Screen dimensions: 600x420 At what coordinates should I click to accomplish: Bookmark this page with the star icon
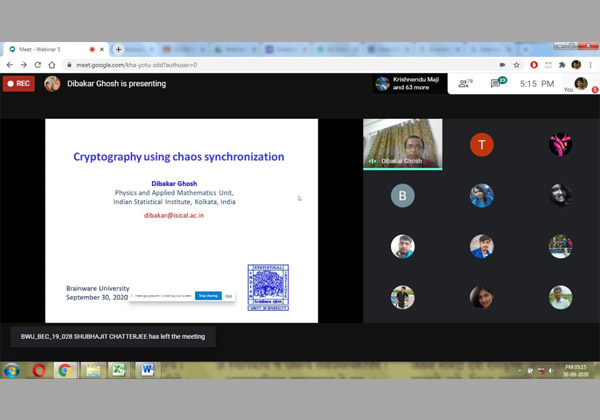point(517,65)
